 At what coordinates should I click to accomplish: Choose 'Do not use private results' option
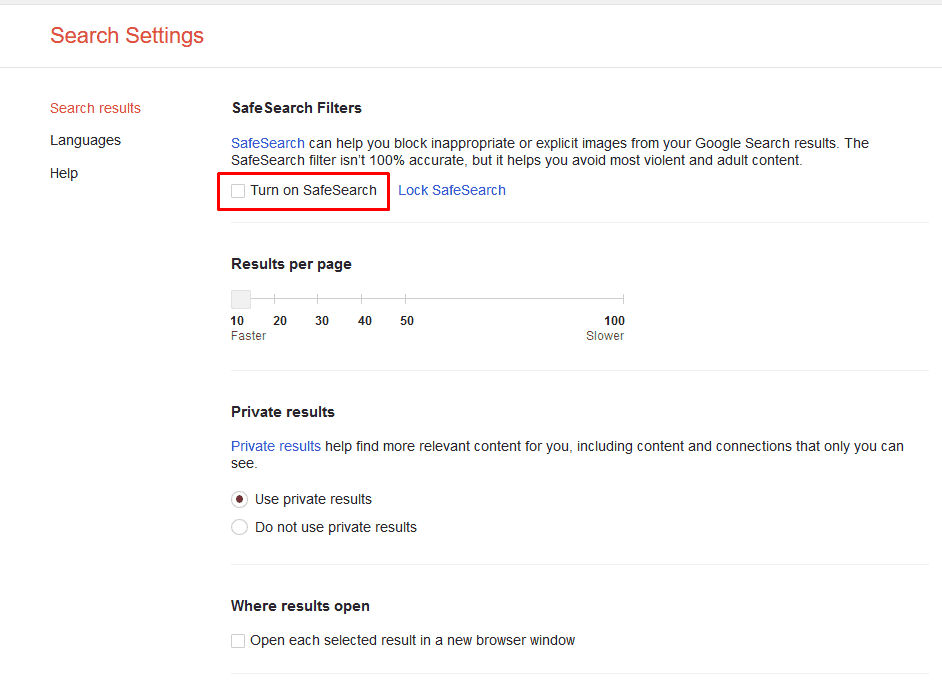[x=239, y=527]
